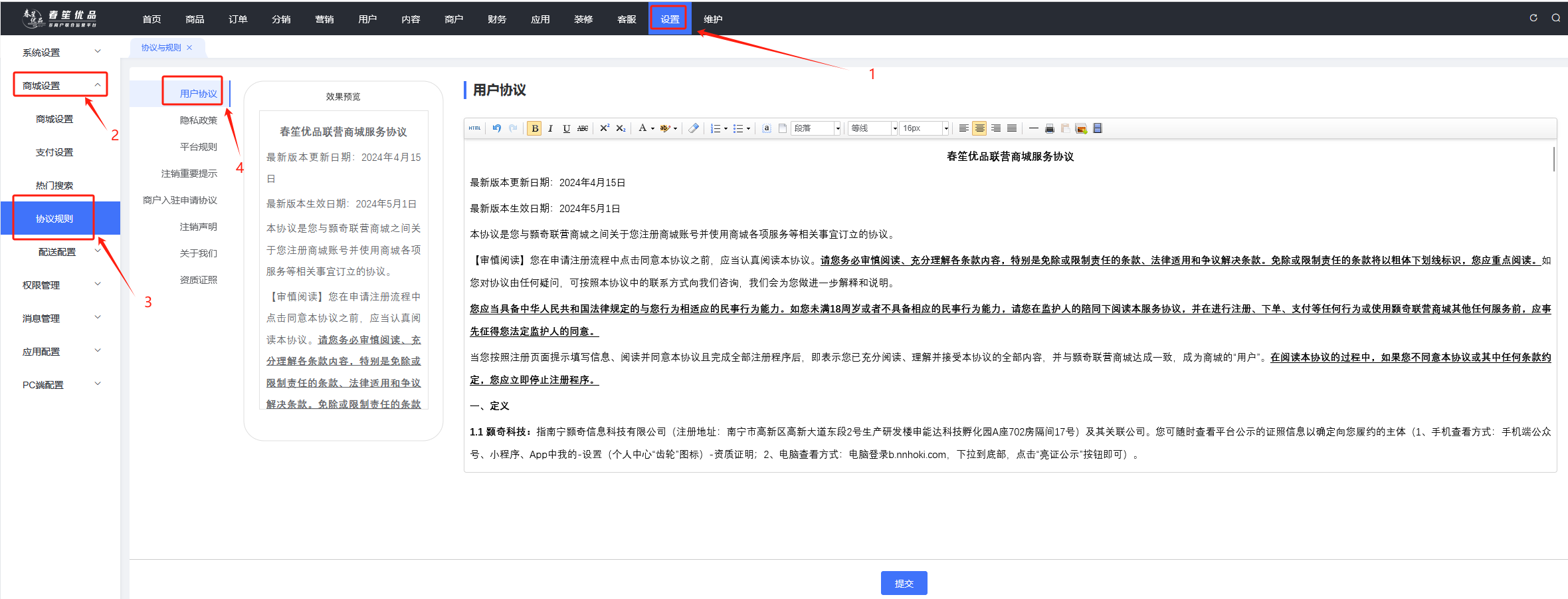
Task: Insert an unordered bullet list
Action: point(737,128)
